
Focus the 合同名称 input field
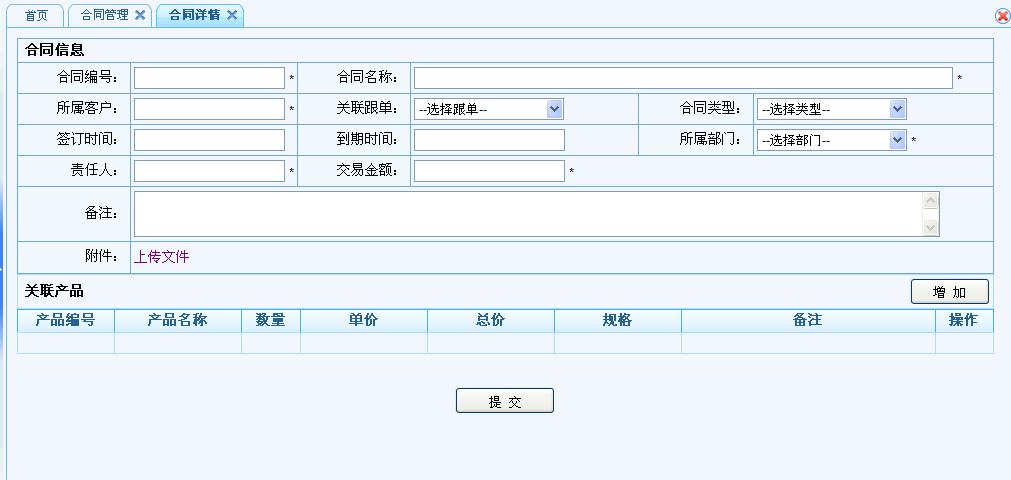[x=682, y=78]
